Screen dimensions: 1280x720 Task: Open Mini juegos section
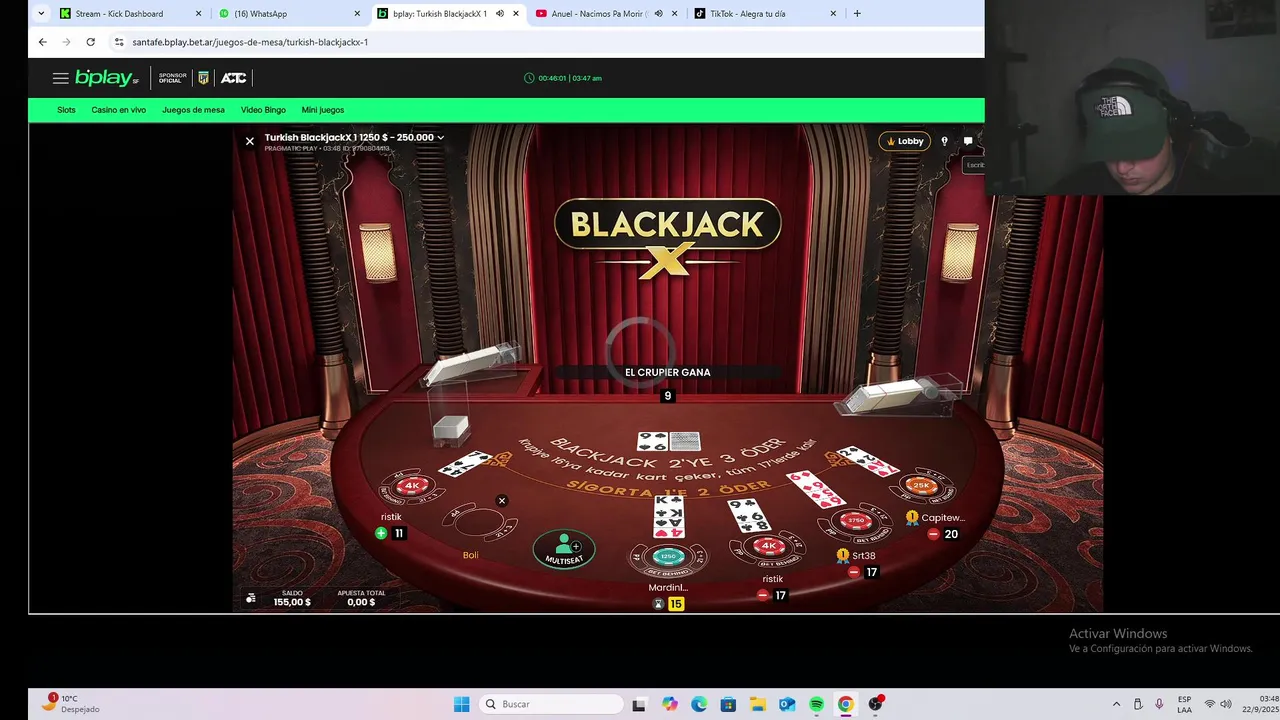pyautogui.click(x=323, y=110)
